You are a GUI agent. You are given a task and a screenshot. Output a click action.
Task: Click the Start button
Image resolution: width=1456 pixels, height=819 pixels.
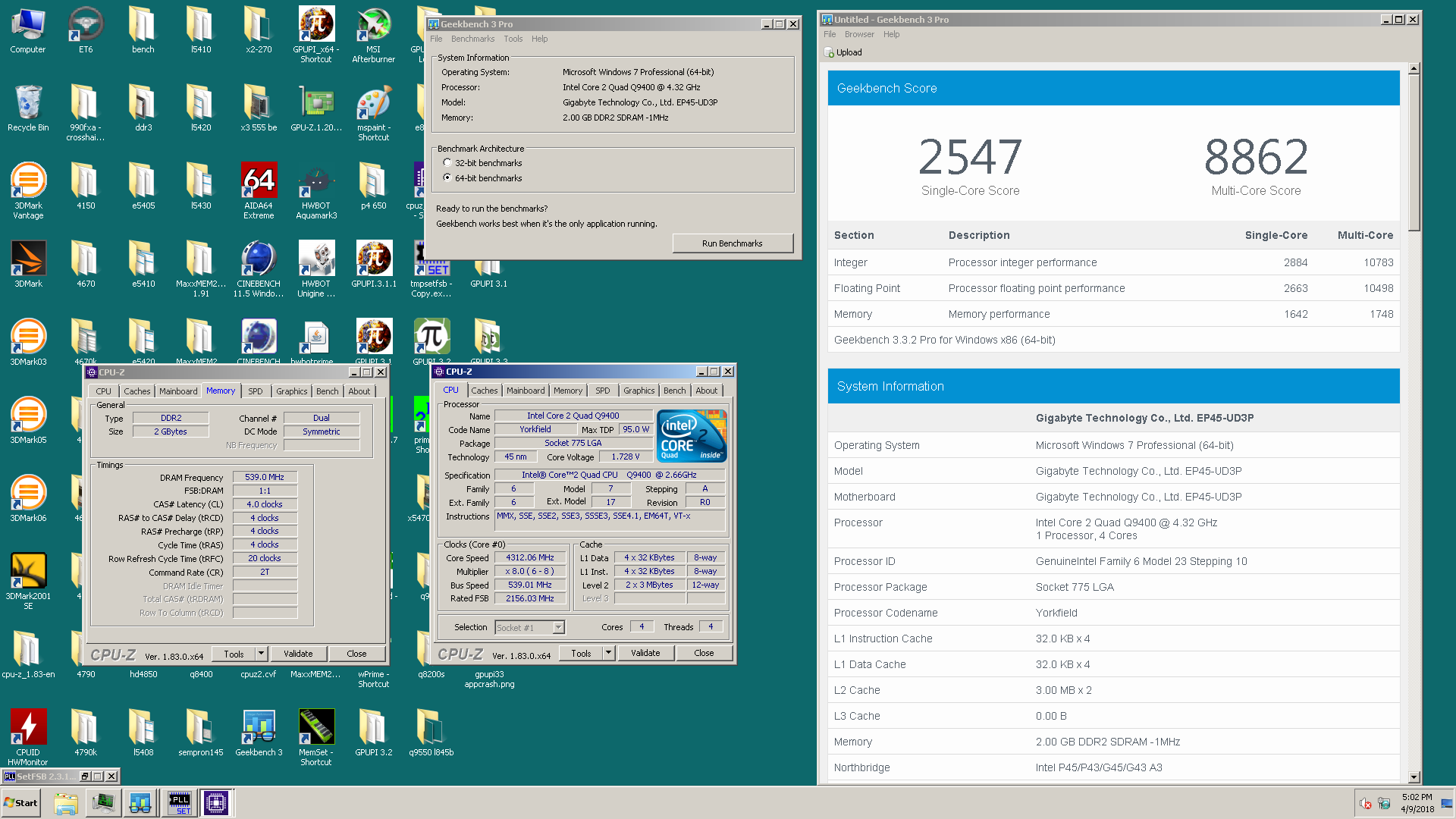pyautogui.click(x=20, y=802)
